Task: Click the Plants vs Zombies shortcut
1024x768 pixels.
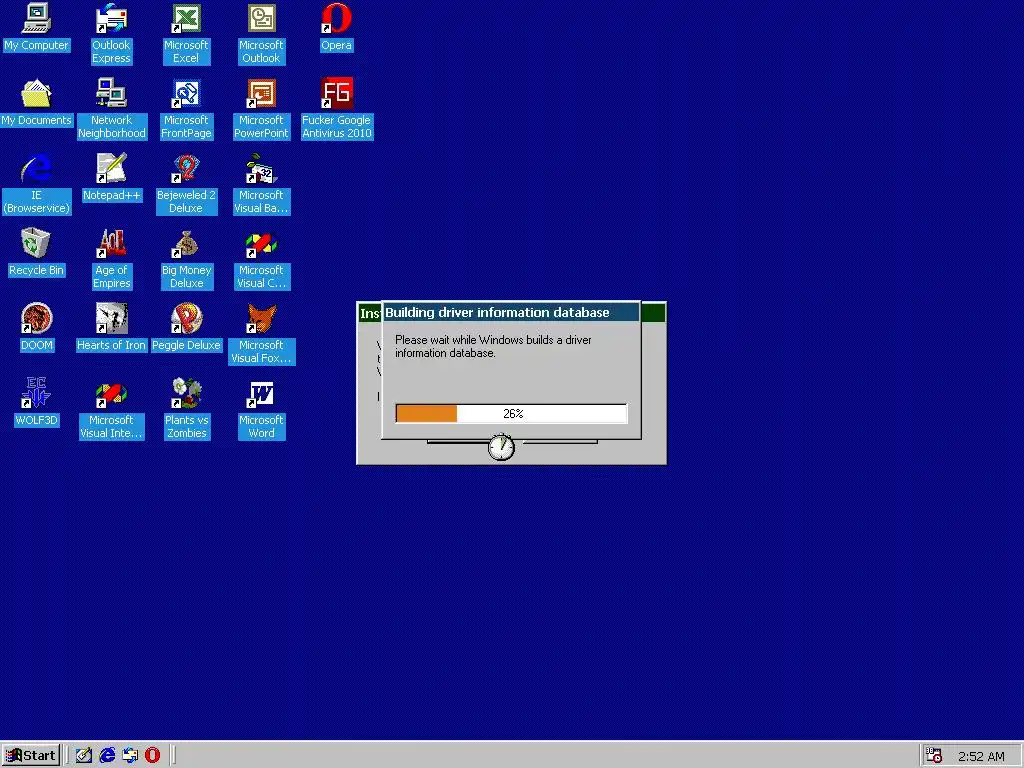Action: [186, 409]
